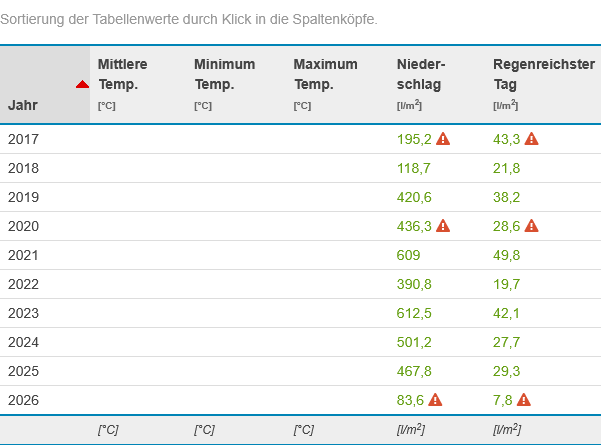Sort by Regenreichster Tag column header
Screen dimensions: 601x445
tap(542, 74)
